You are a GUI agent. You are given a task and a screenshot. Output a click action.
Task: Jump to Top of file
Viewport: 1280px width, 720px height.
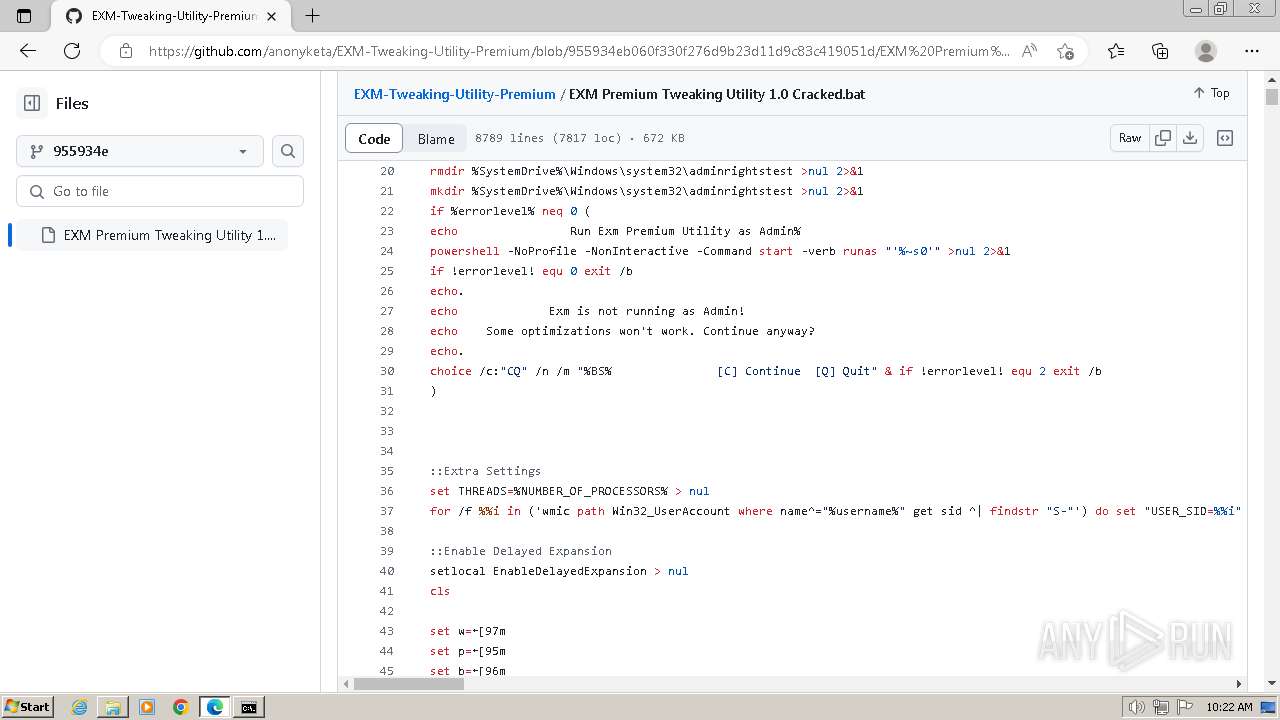(x=1211, y=93)
